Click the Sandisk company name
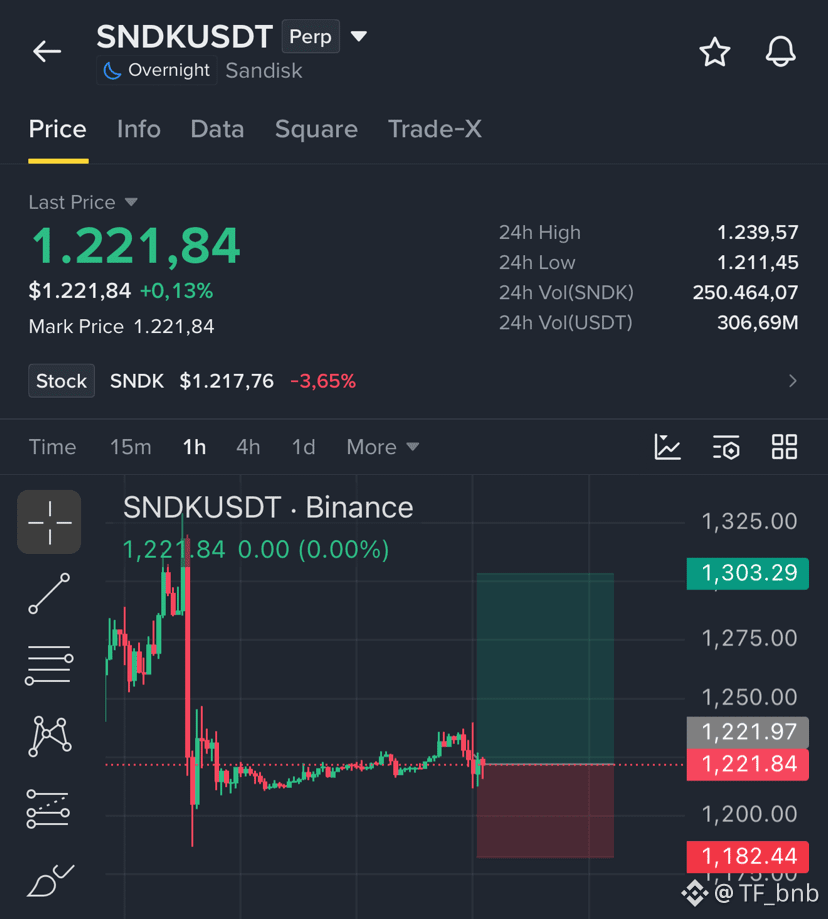828x919 pixels. (x=264, y=70)
